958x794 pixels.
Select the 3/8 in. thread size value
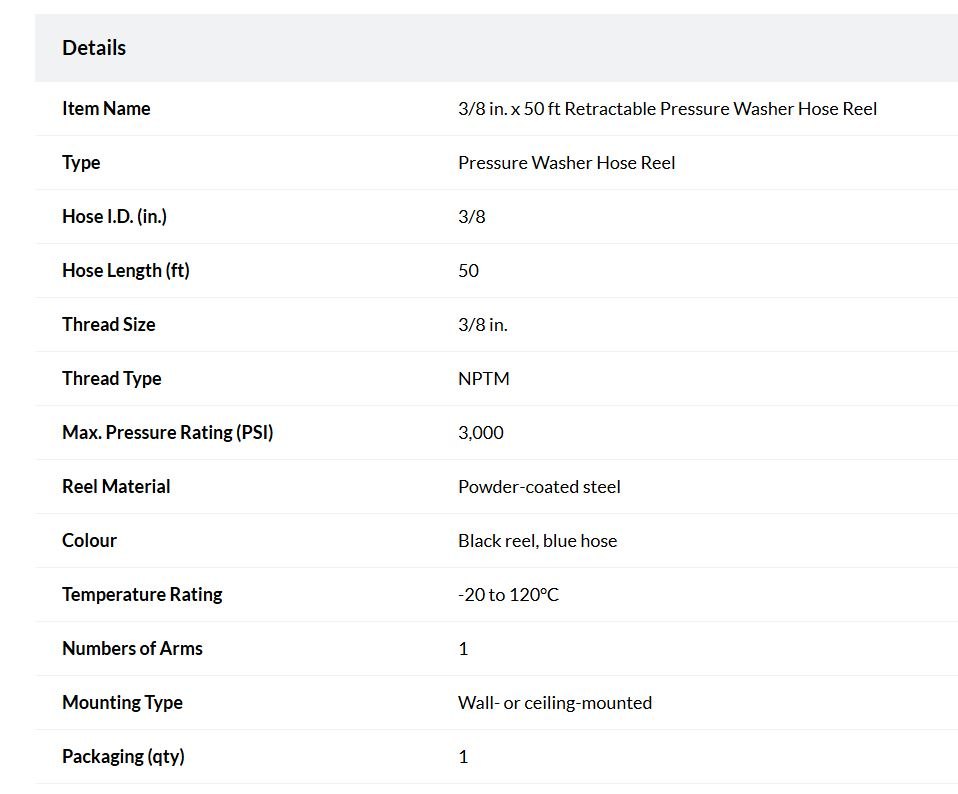click(x=483, y=324)
